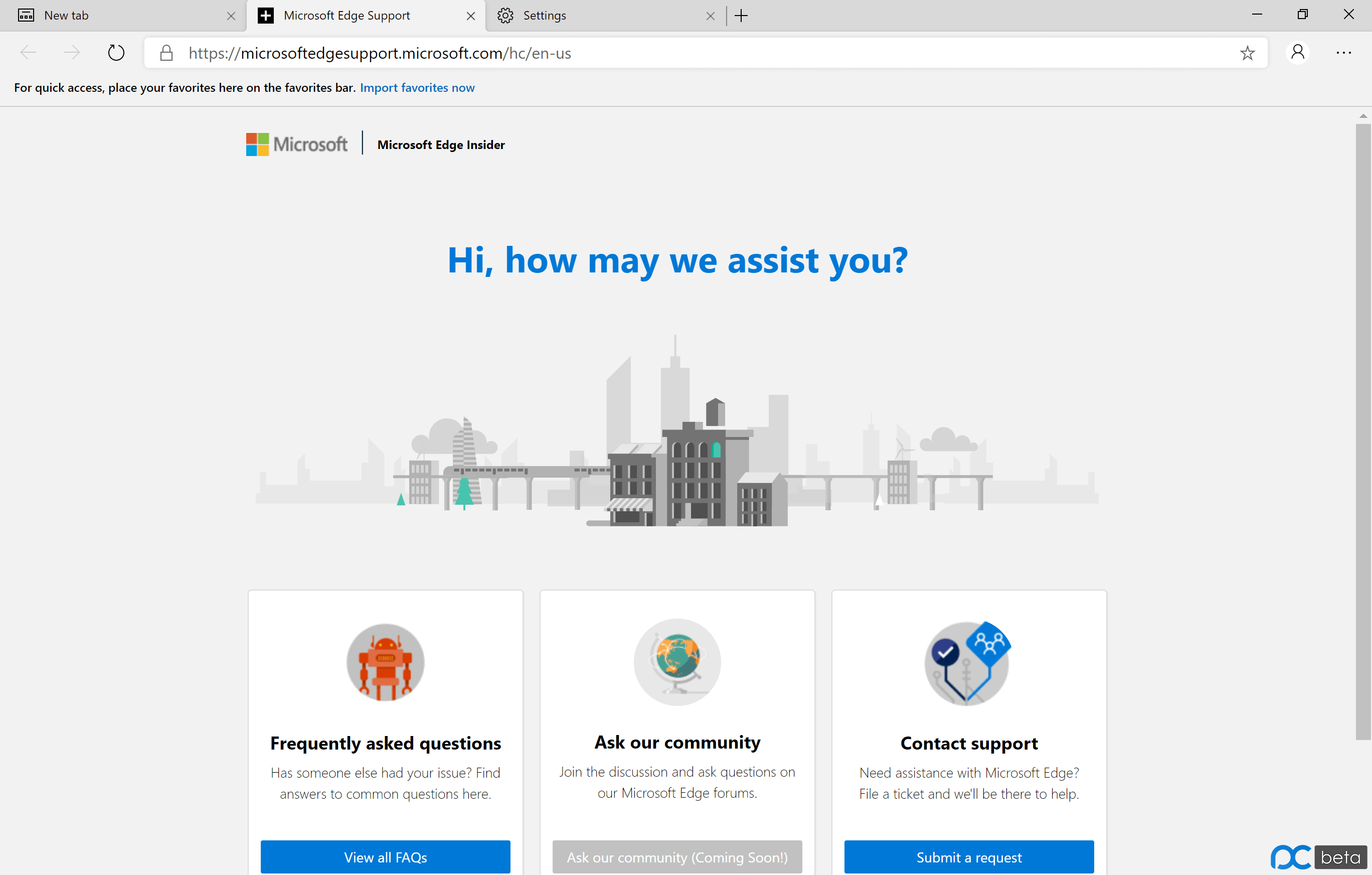Image resolution: width=1372 pixels, height=875 pixels.
Task: Click the address bar URL field
Action: pos(706,53)
